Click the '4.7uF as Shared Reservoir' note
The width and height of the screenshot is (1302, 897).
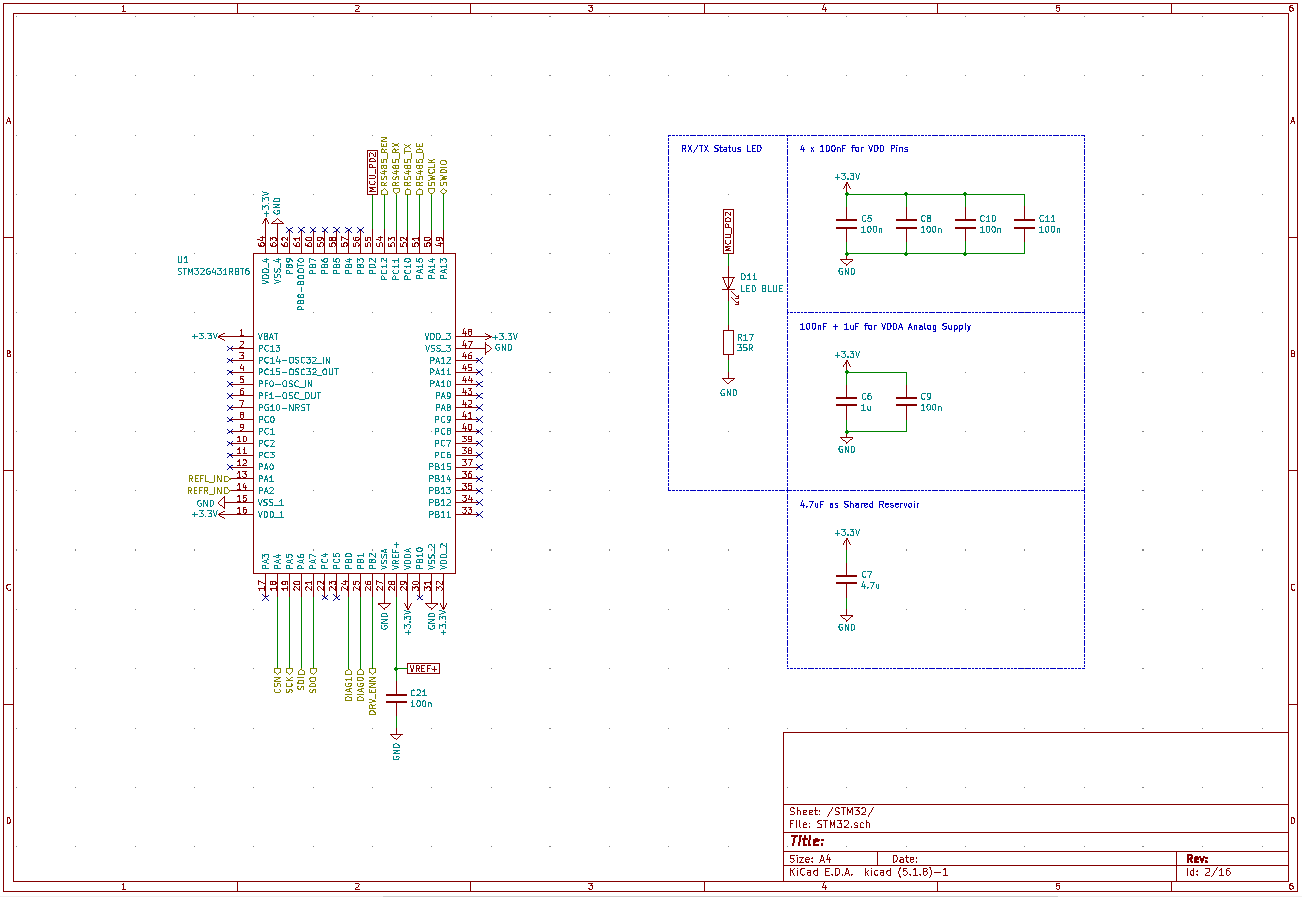[x=859, y=505]
